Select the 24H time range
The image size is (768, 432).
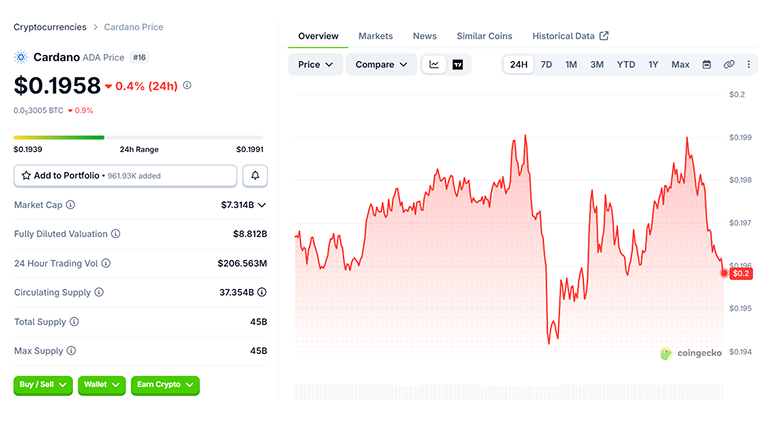click(x=519, y=65)
